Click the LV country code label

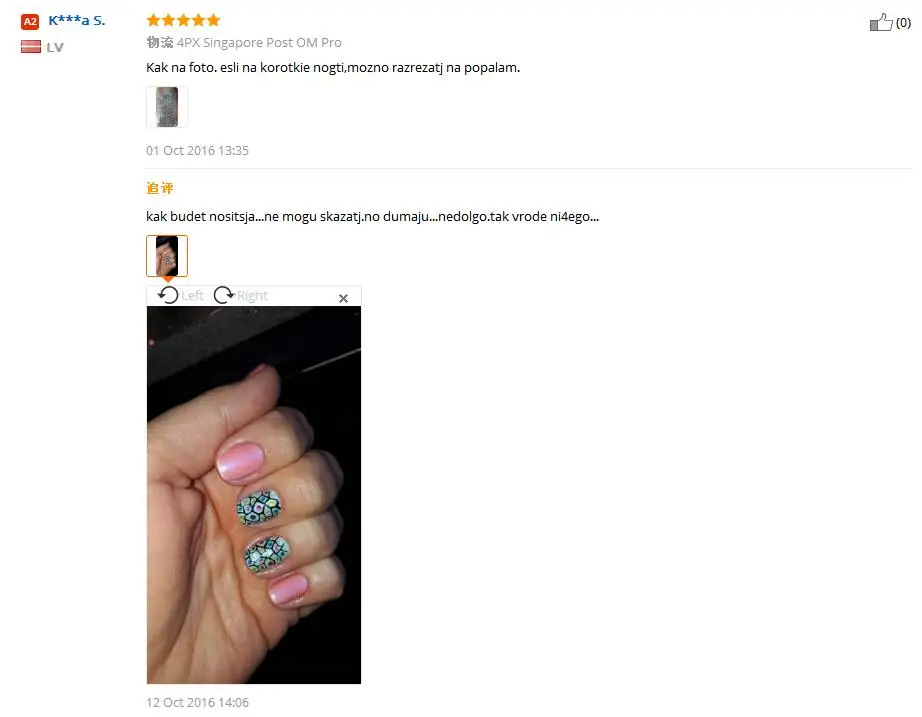pos(55,47)
